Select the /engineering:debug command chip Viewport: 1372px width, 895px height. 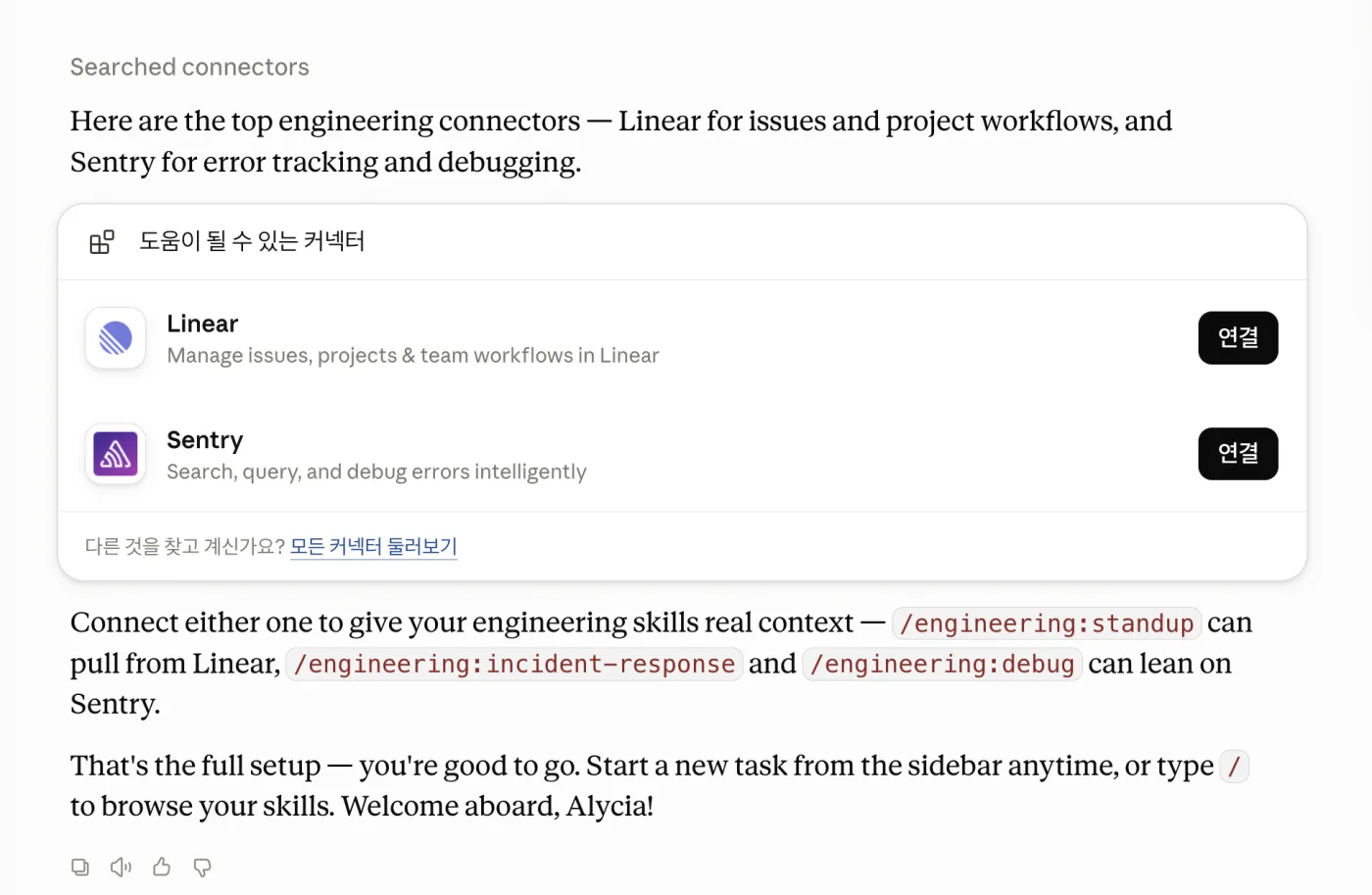(942, 664)
